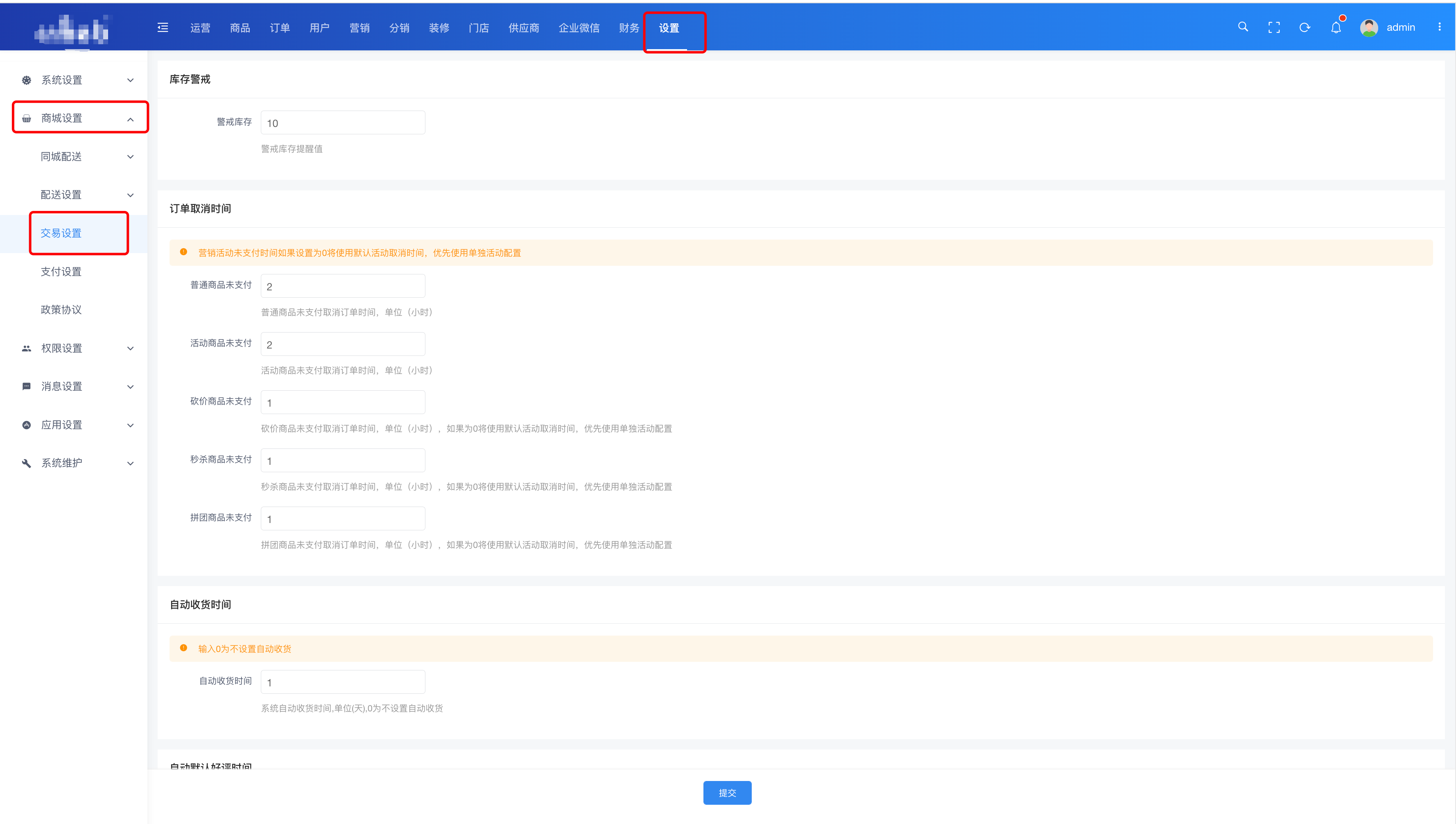Open the 商品 top menu
This screenshot has height=824, width=1456.
tap(240, 28)
